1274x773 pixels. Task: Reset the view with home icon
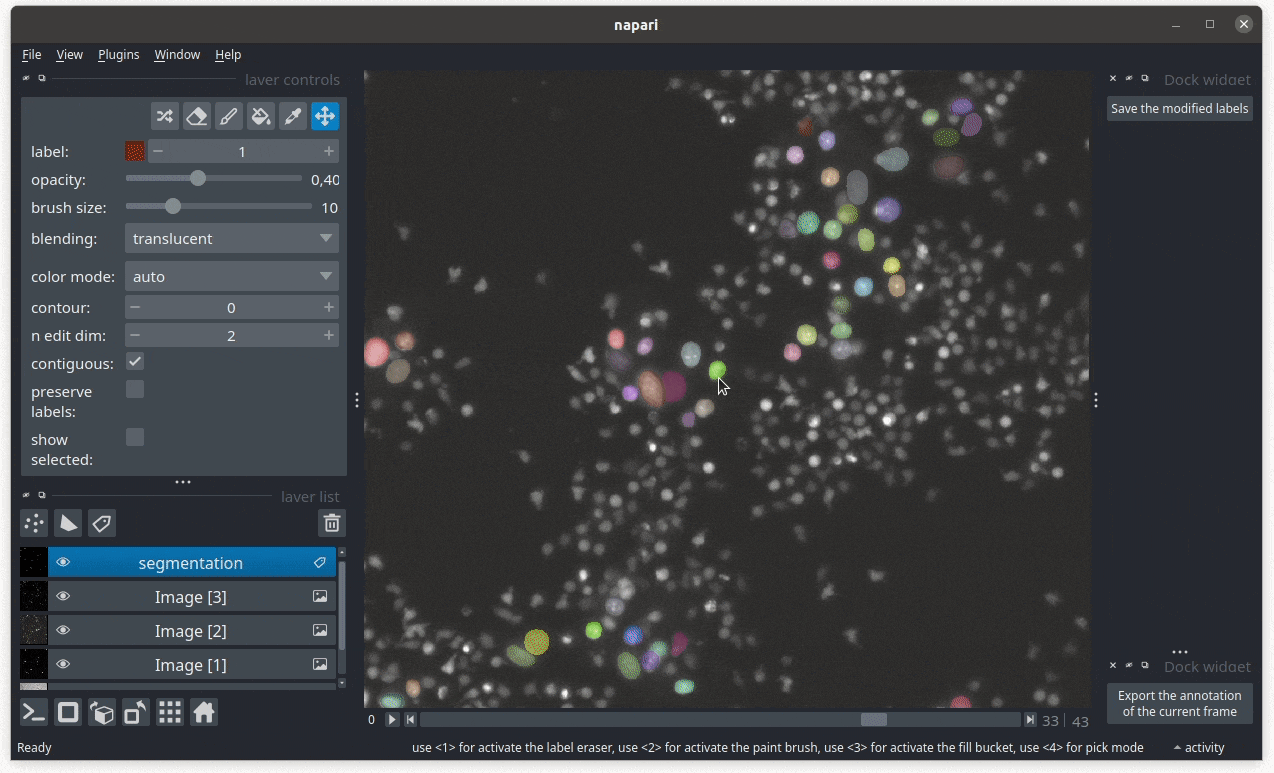204,712
